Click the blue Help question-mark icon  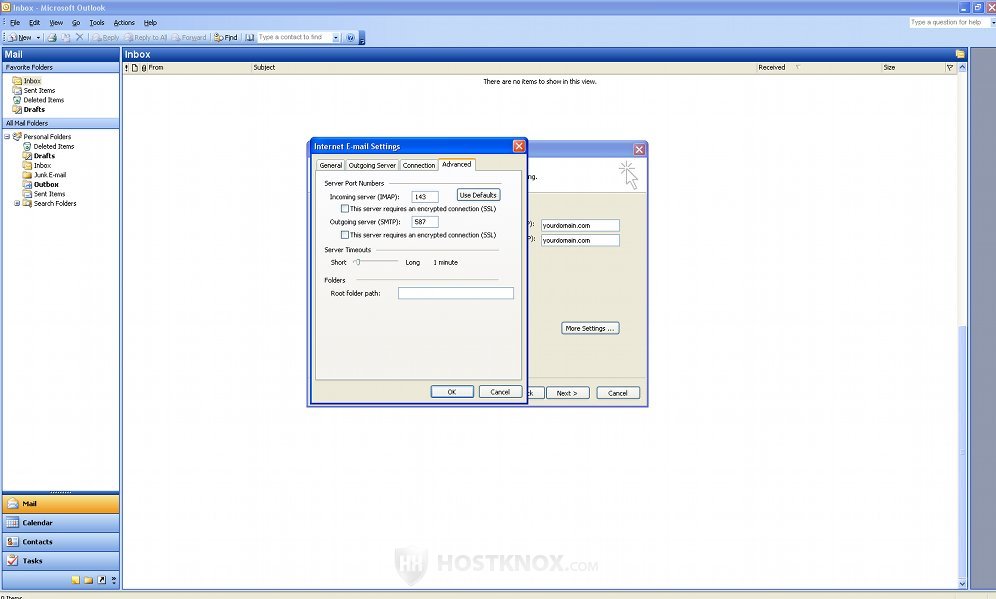[350, 37]
